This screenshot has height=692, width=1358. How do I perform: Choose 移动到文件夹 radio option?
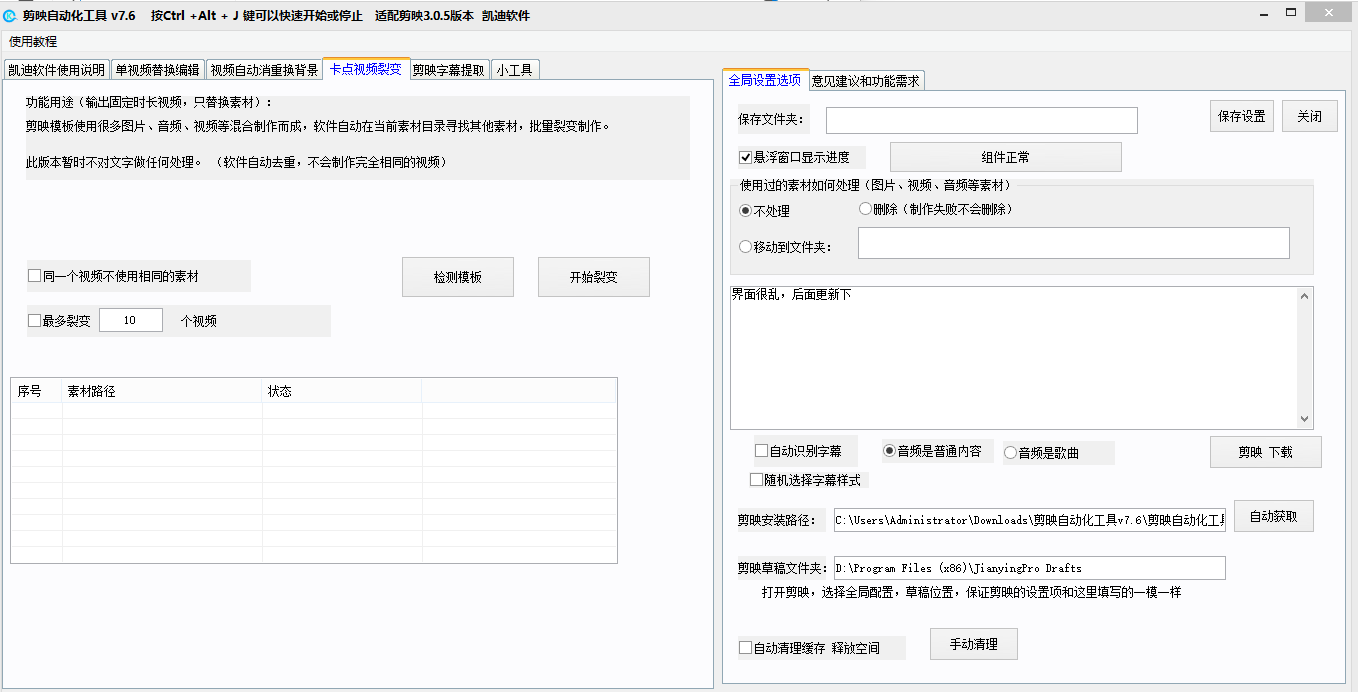coord(745,246)
